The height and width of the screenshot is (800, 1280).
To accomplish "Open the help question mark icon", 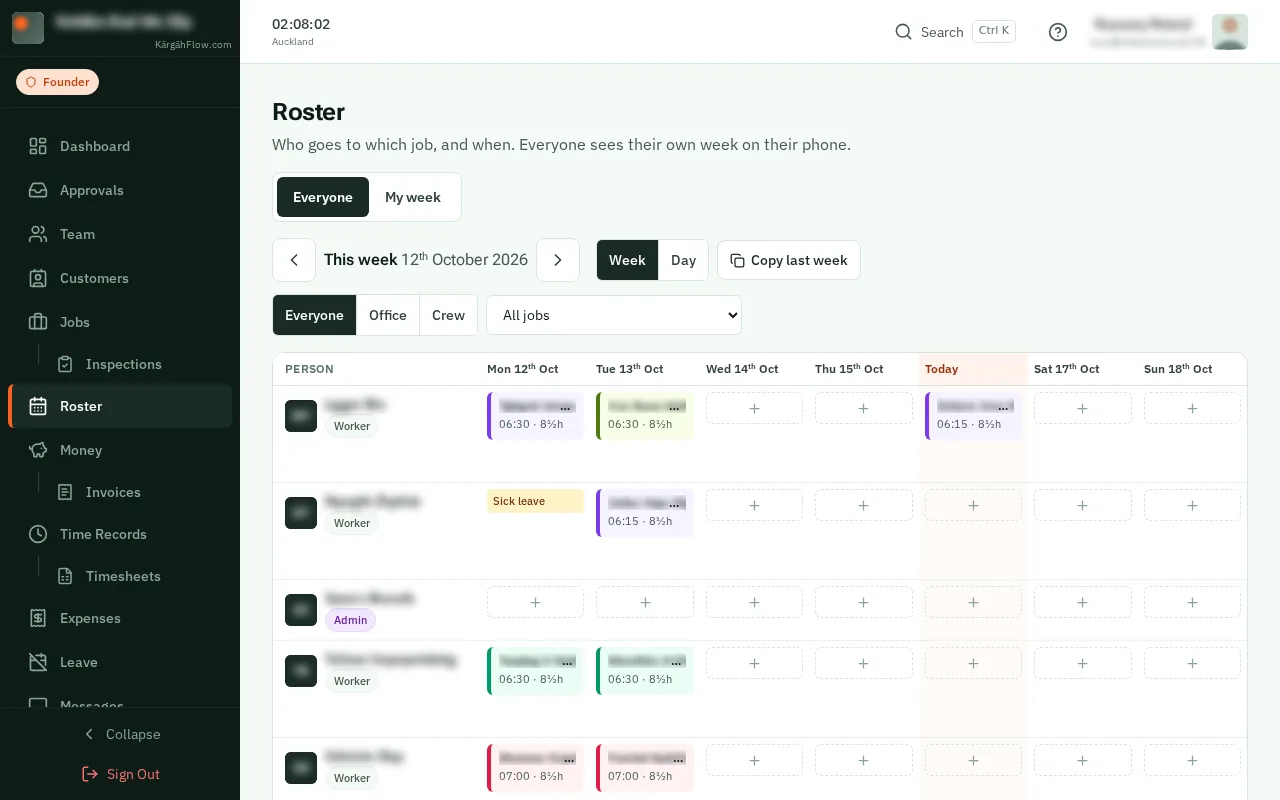I will pyautogui.click(x=1058, y=32).
